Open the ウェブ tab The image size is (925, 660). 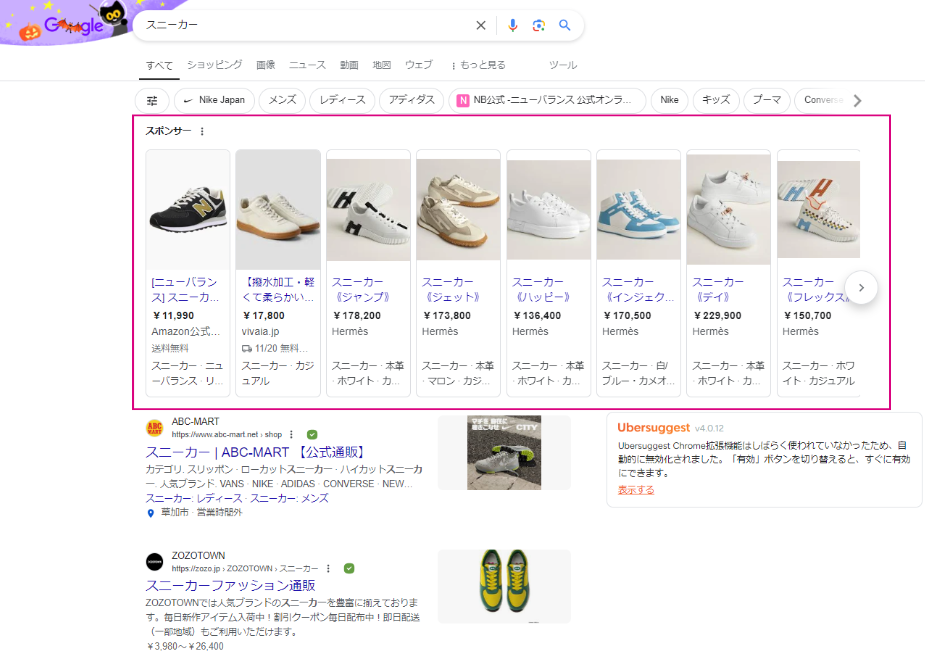point(419,65)
